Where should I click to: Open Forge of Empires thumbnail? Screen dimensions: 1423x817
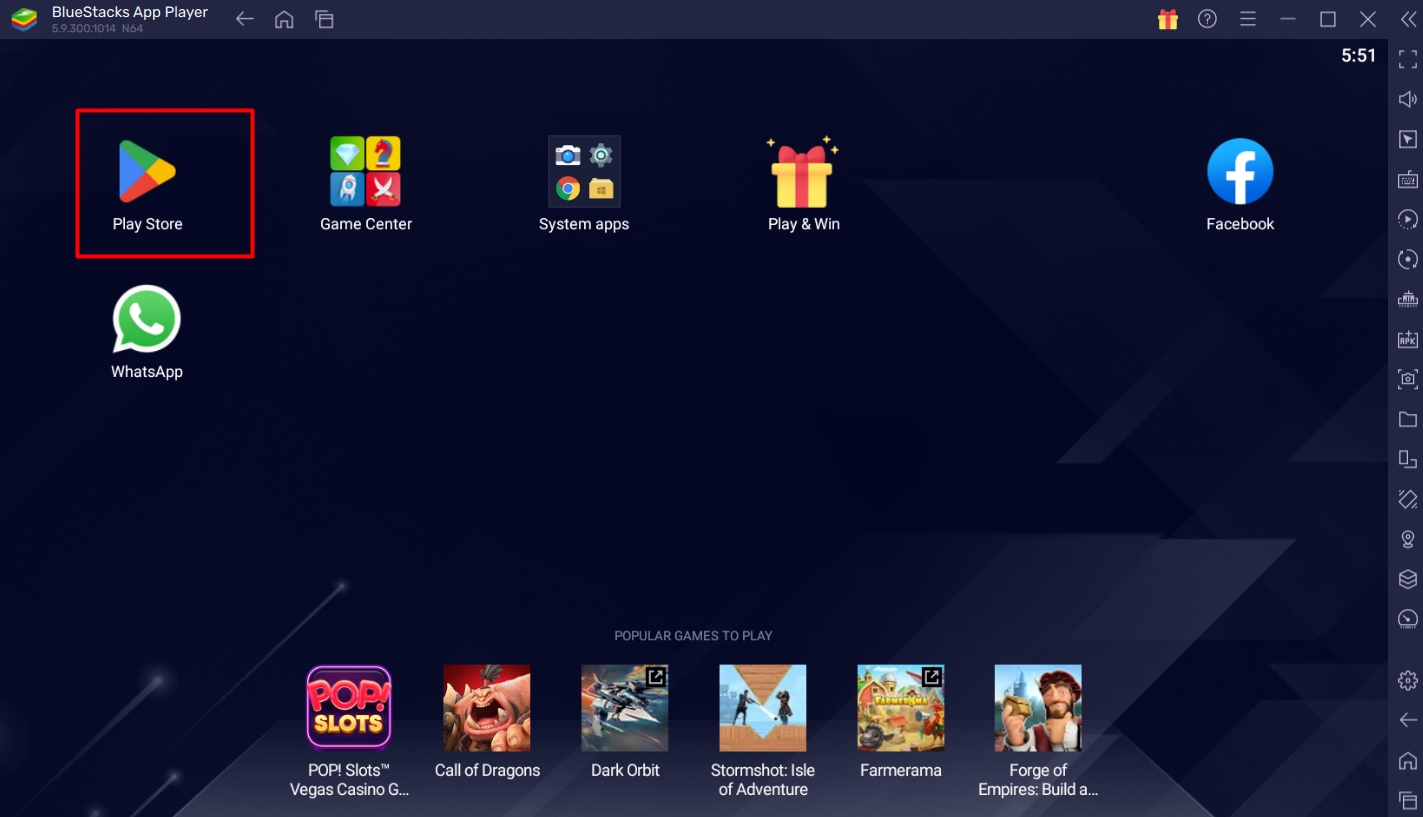tap(1038, 708)
